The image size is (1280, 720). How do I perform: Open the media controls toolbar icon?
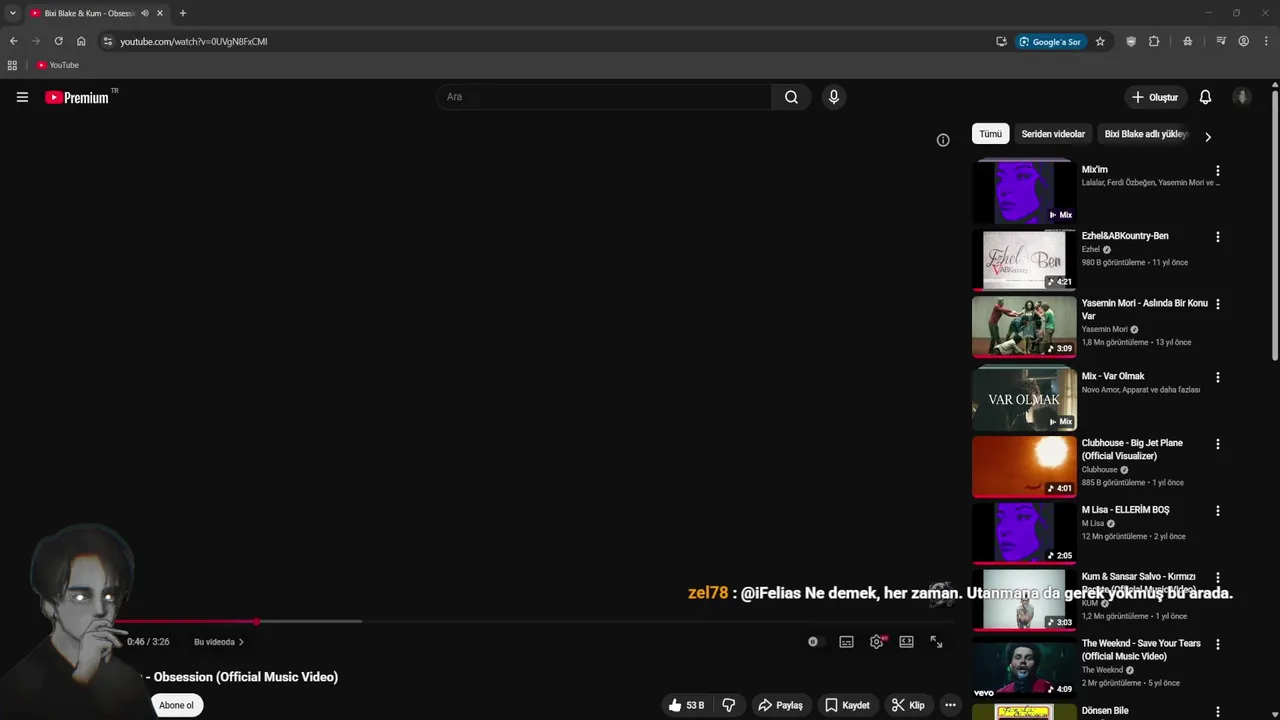coord(1221,41)
